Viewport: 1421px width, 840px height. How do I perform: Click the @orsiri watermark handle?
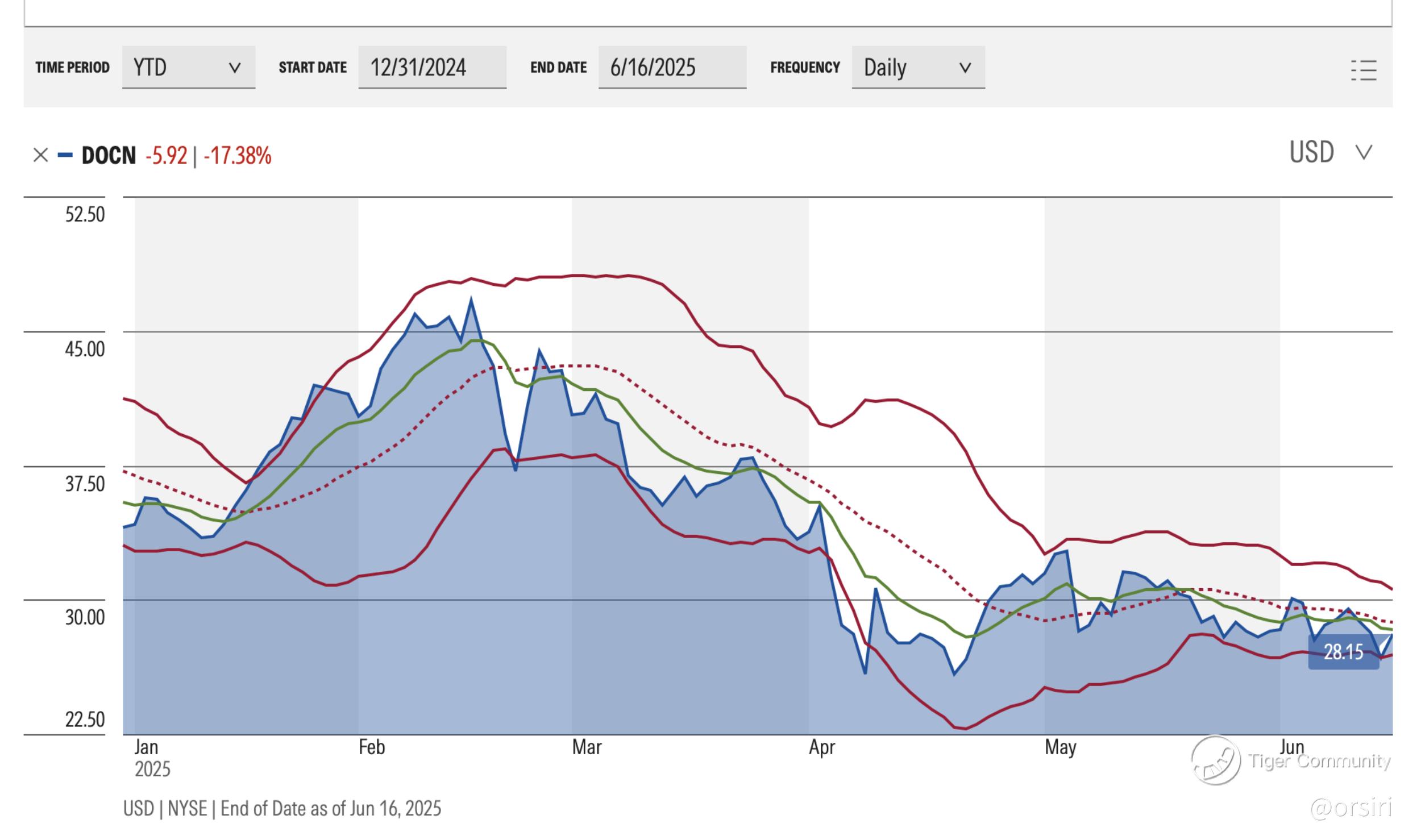[x=1351, y=808]
